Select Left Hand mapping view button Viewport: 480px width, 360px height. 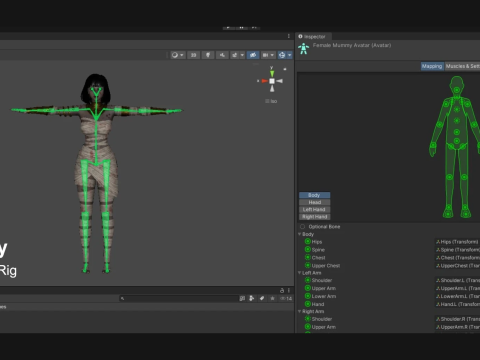[x=314, y=210]
